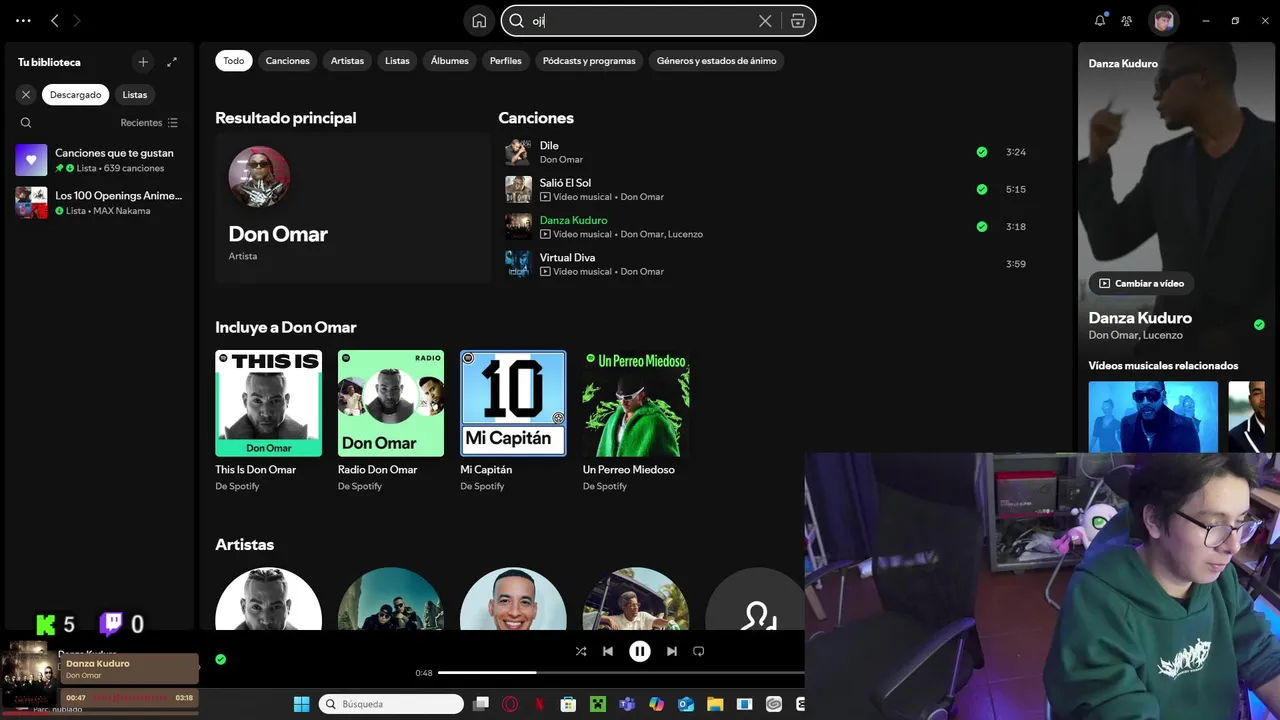Toggle saved checkmark for Dile
This screenshot has width=1280, height=720.
click(982, 152)
